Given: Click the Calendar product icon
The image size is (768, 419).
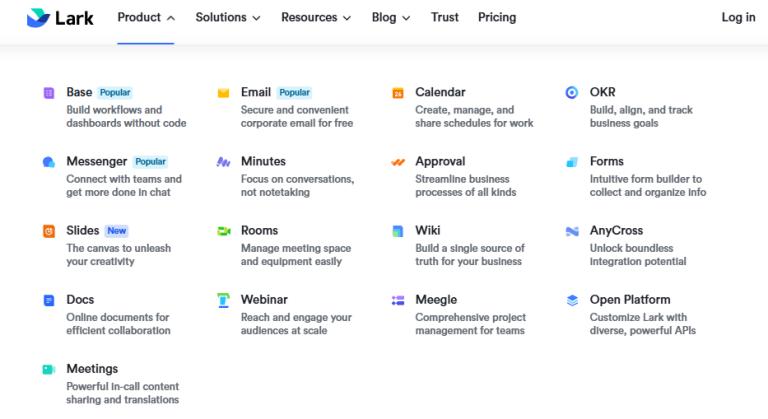Looking at the screenshot, I should pos(398,93).
